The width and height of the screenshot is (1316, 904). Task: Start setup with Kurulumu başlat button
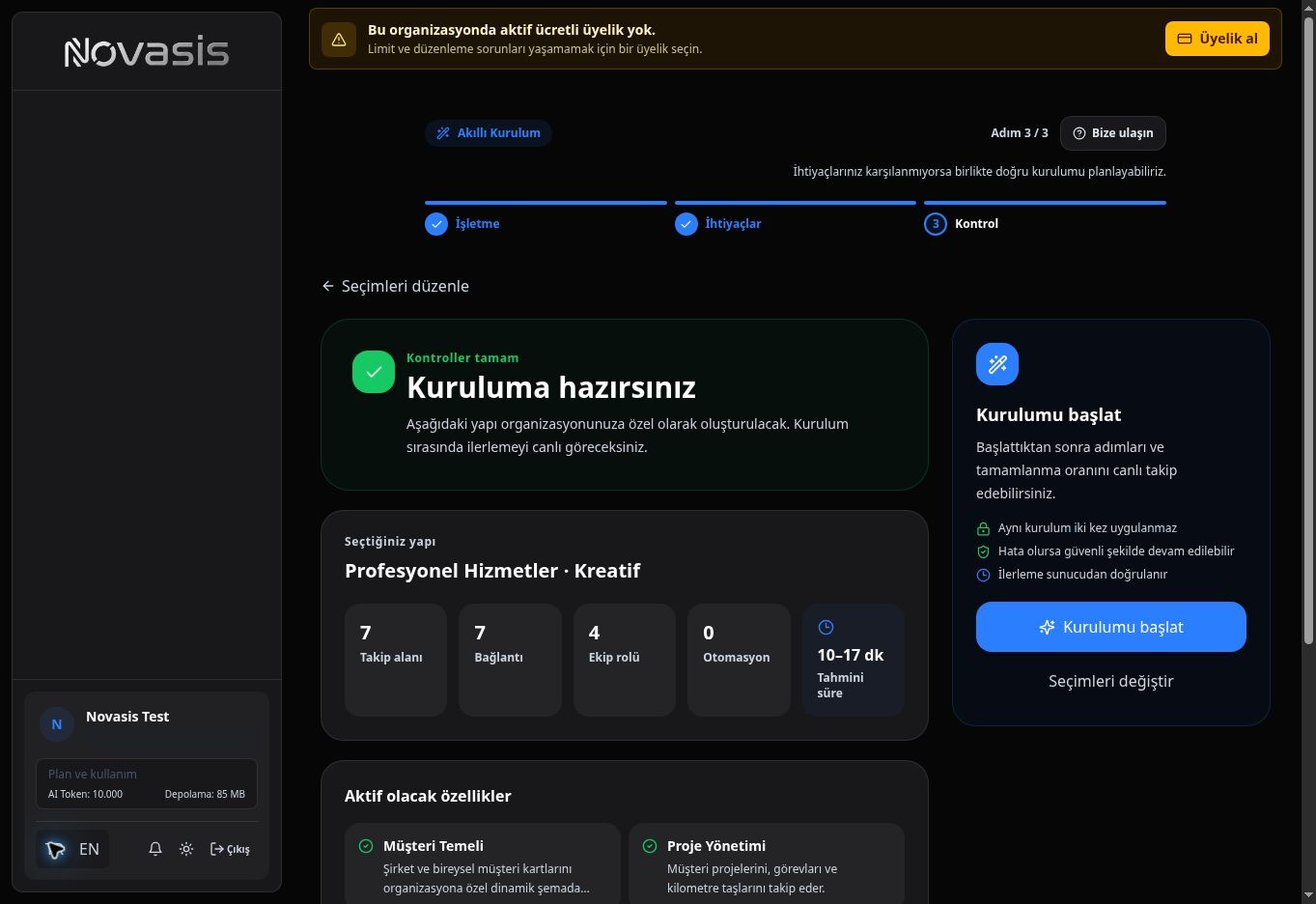point(1111,627)
